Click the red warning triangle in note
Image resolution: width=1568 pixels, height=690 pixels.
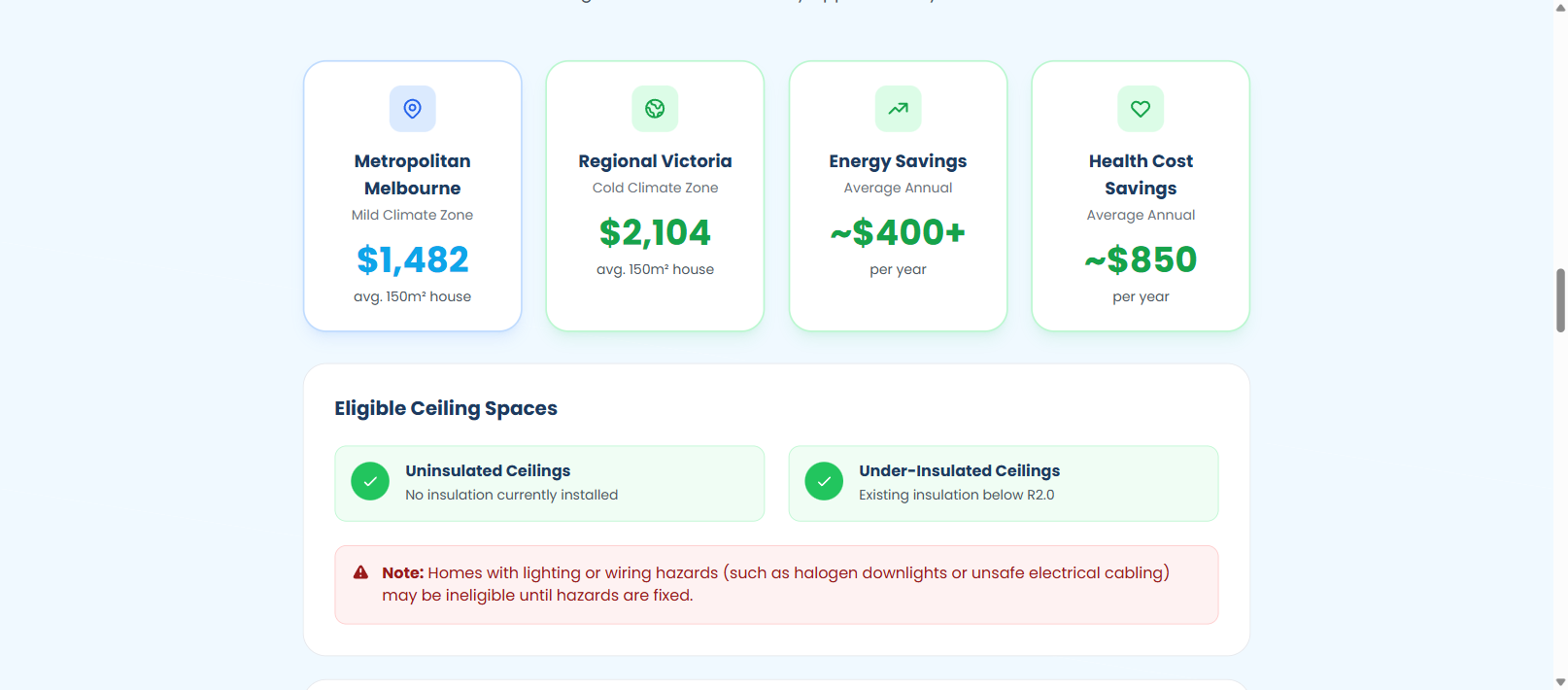360,572
